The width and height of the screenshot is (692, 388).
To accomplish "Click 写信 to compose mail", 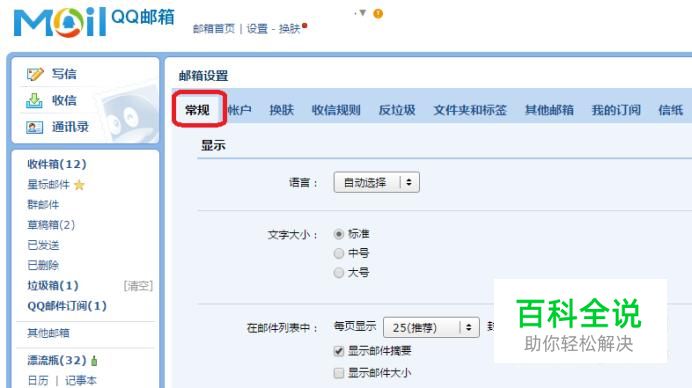I will tap(64, 74).
